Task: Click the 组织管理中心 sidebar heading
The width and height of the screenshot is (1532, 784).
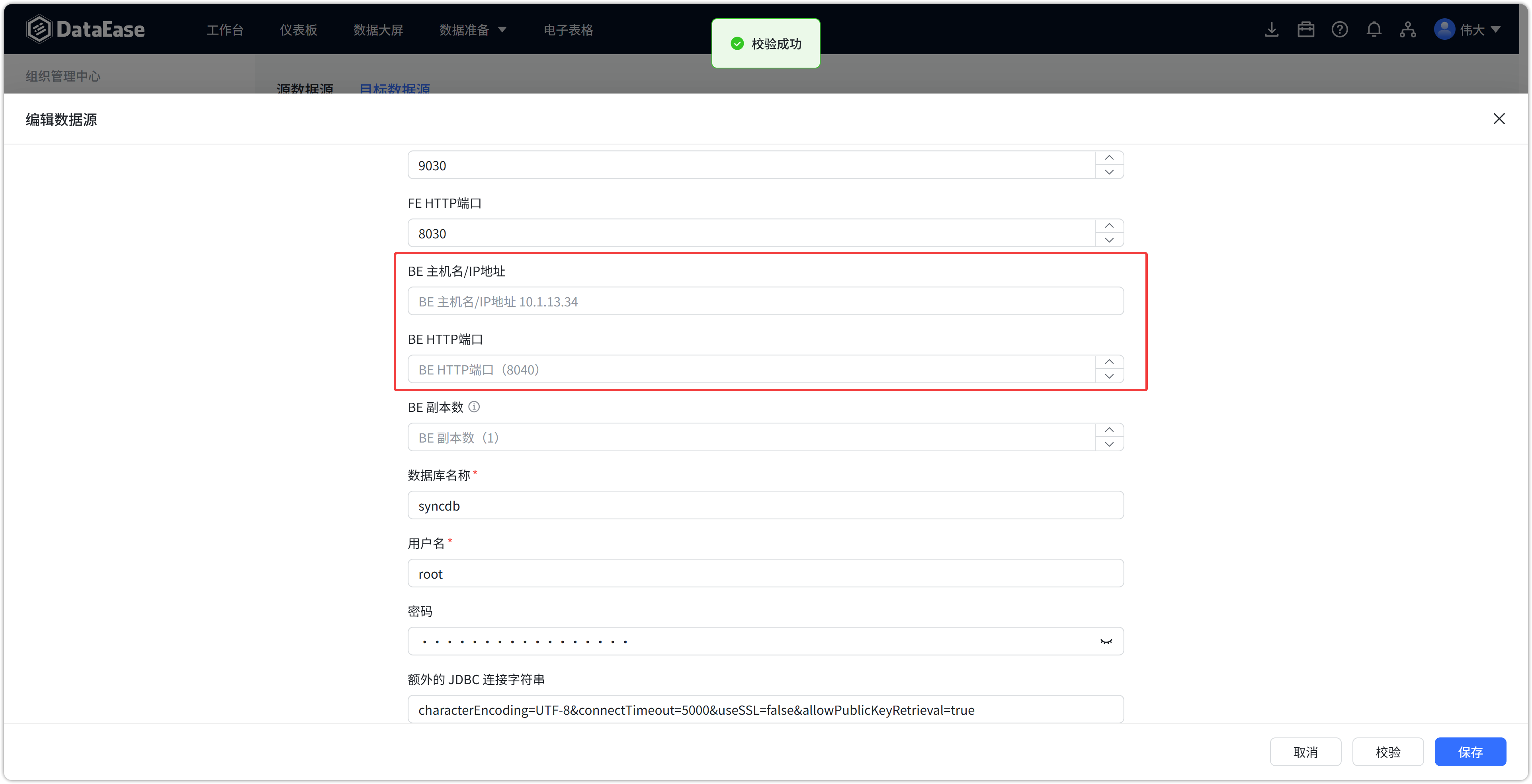Action: click(x=63, y=76)
